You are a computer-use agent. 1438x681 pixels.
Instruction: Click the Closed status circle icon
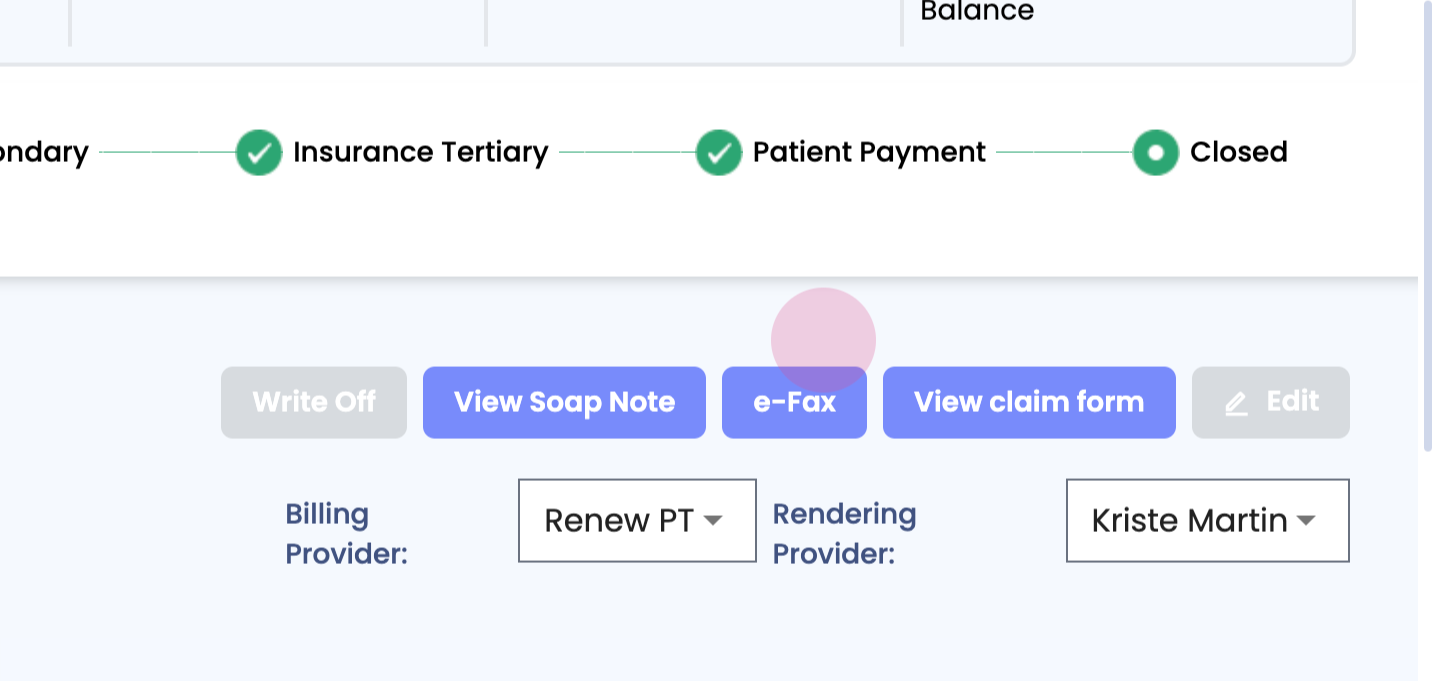coord(1155,153)
